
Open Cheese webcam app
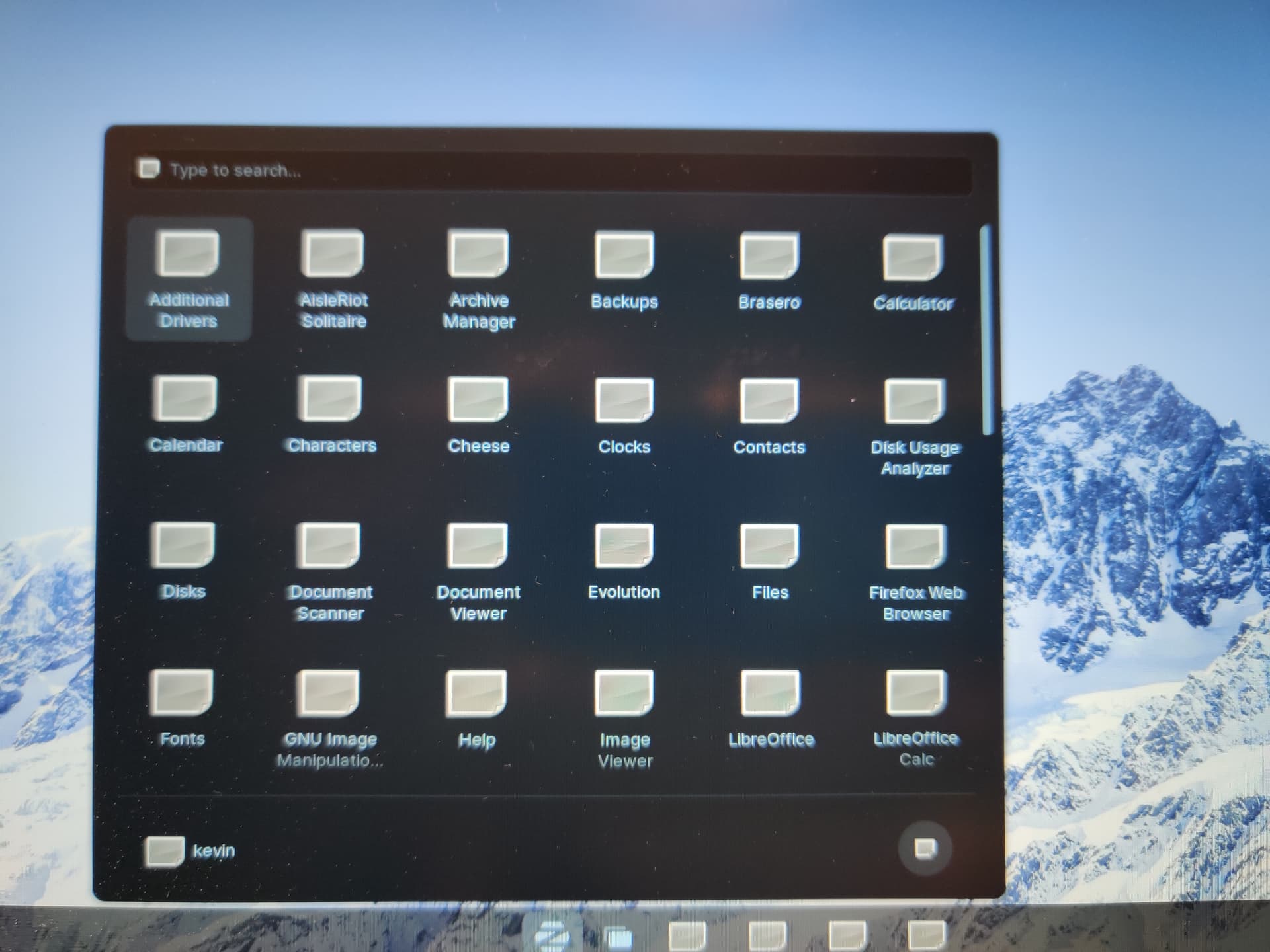478,415
